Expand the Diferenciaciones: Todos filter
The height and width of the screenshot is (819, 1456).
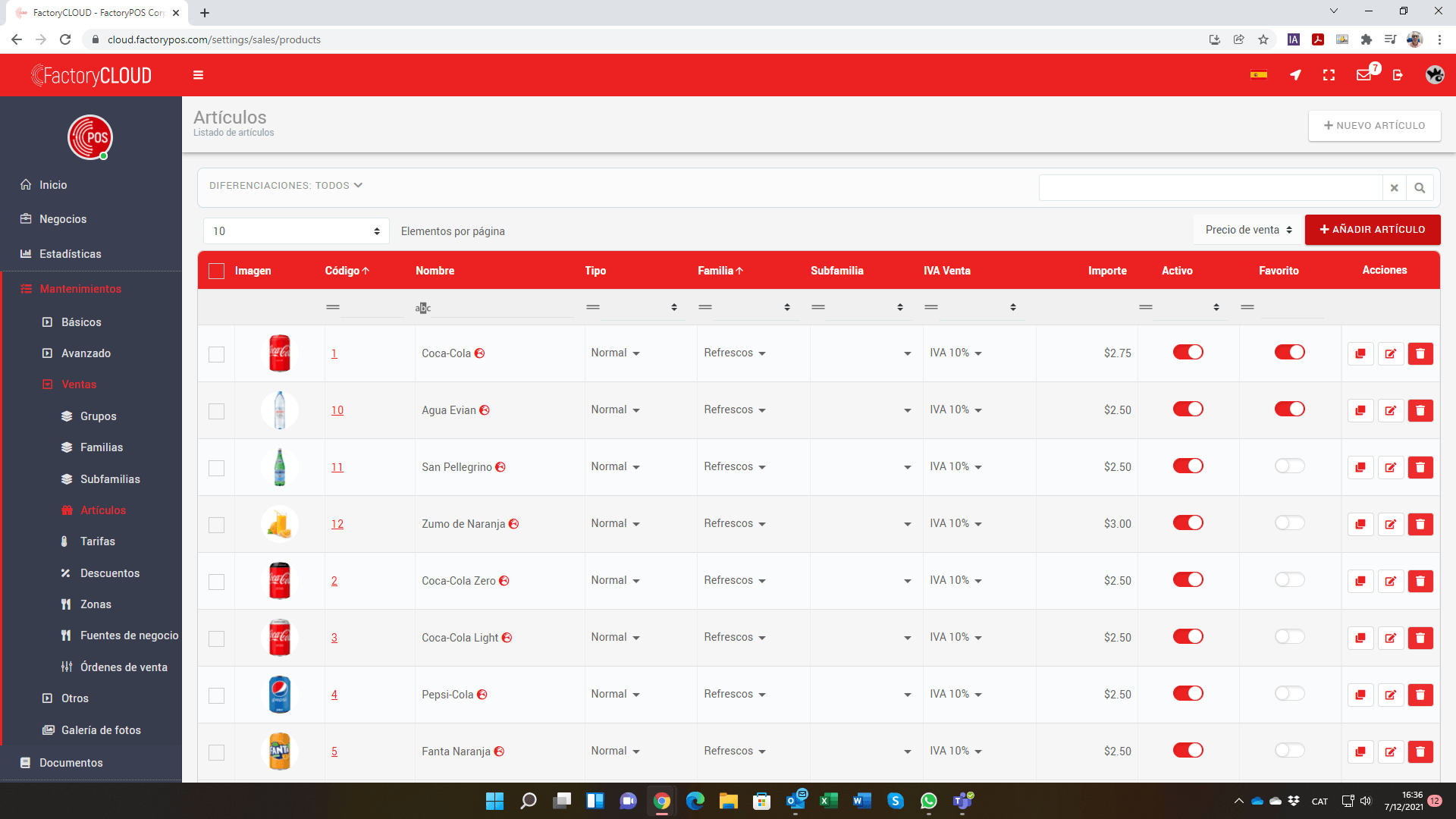pos(286,186)
